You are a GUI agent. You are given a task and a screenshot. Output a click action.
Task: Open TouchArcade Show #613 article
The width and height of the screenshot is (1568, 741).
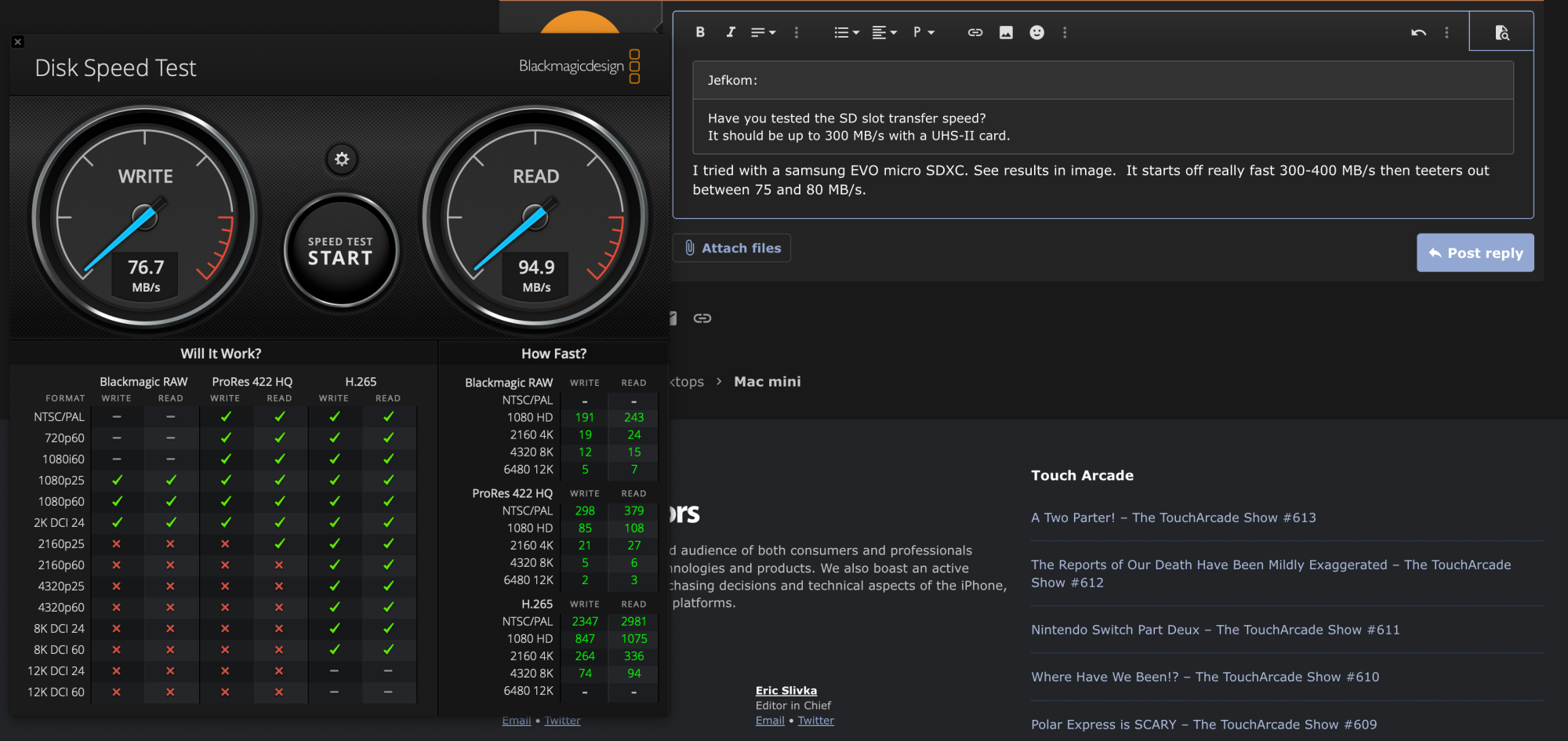[x=1173, y=518]
